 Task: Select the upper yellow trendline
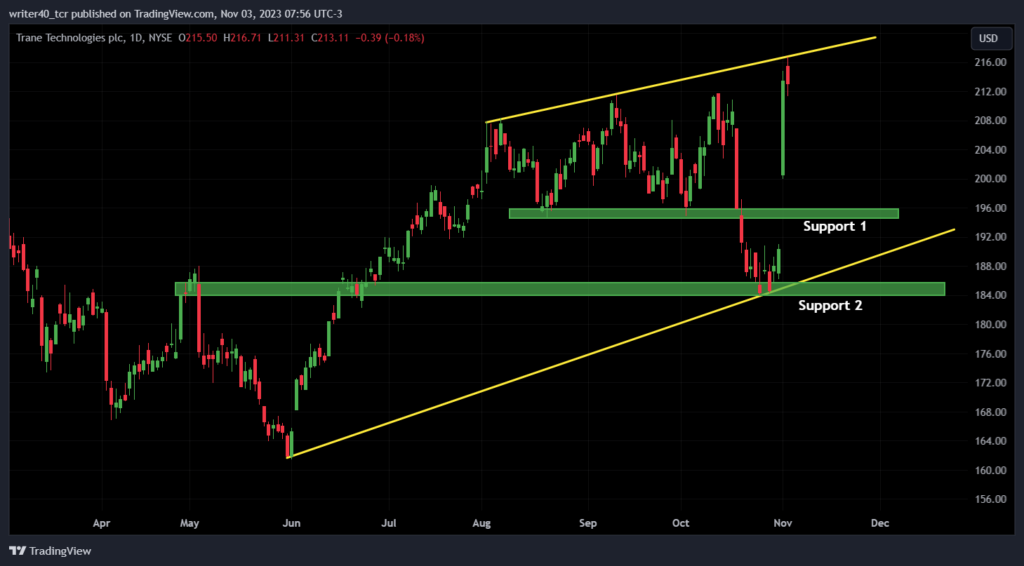(x=680, y=80)
